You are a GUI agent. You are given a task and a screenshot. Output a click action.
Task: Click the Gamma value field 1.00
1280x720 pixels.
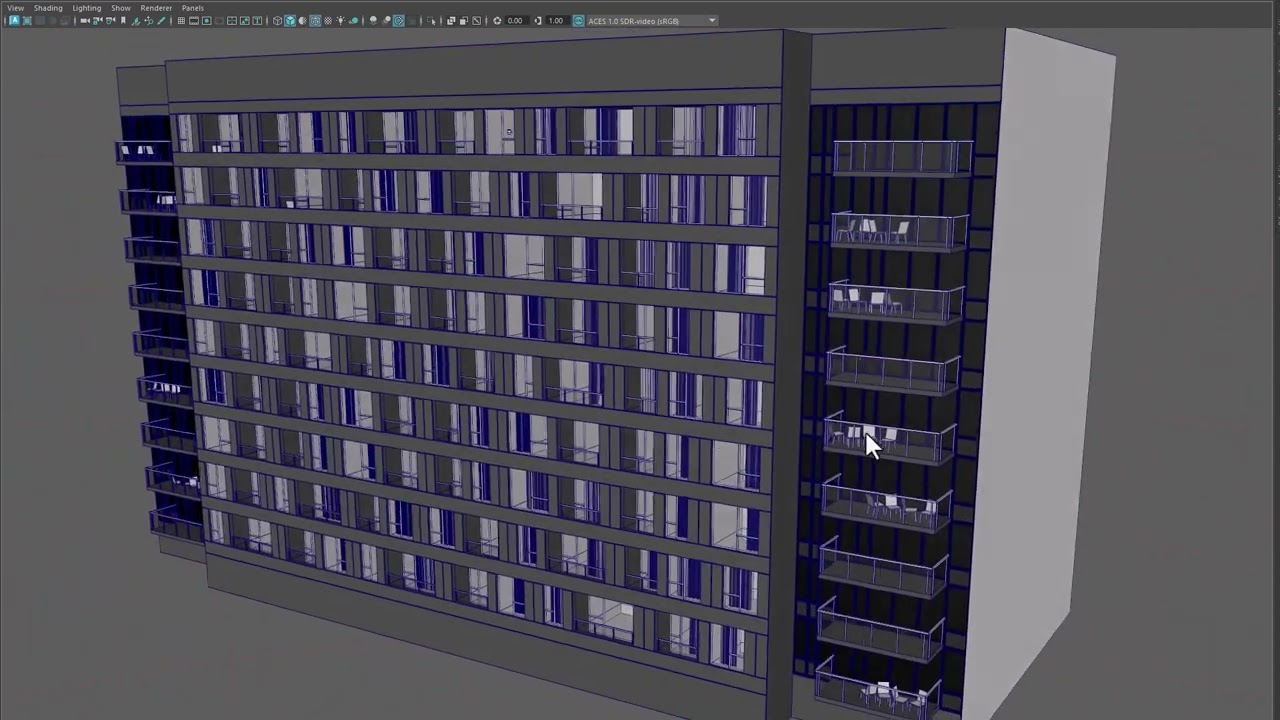pyautogui.click(x=556, y=20)
